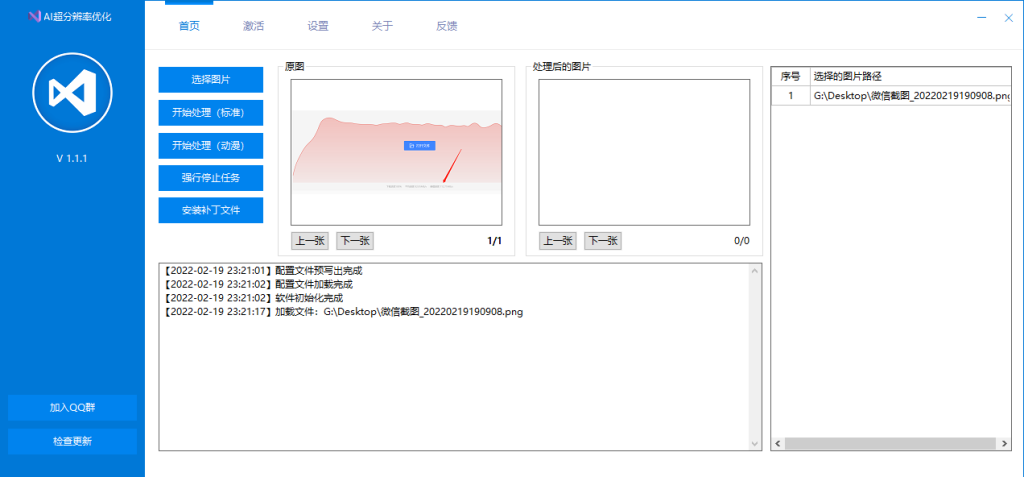Viewport: 1024px width, 477px height.
Task: Click the version label V 1.1.1
Action: [72, 158]
